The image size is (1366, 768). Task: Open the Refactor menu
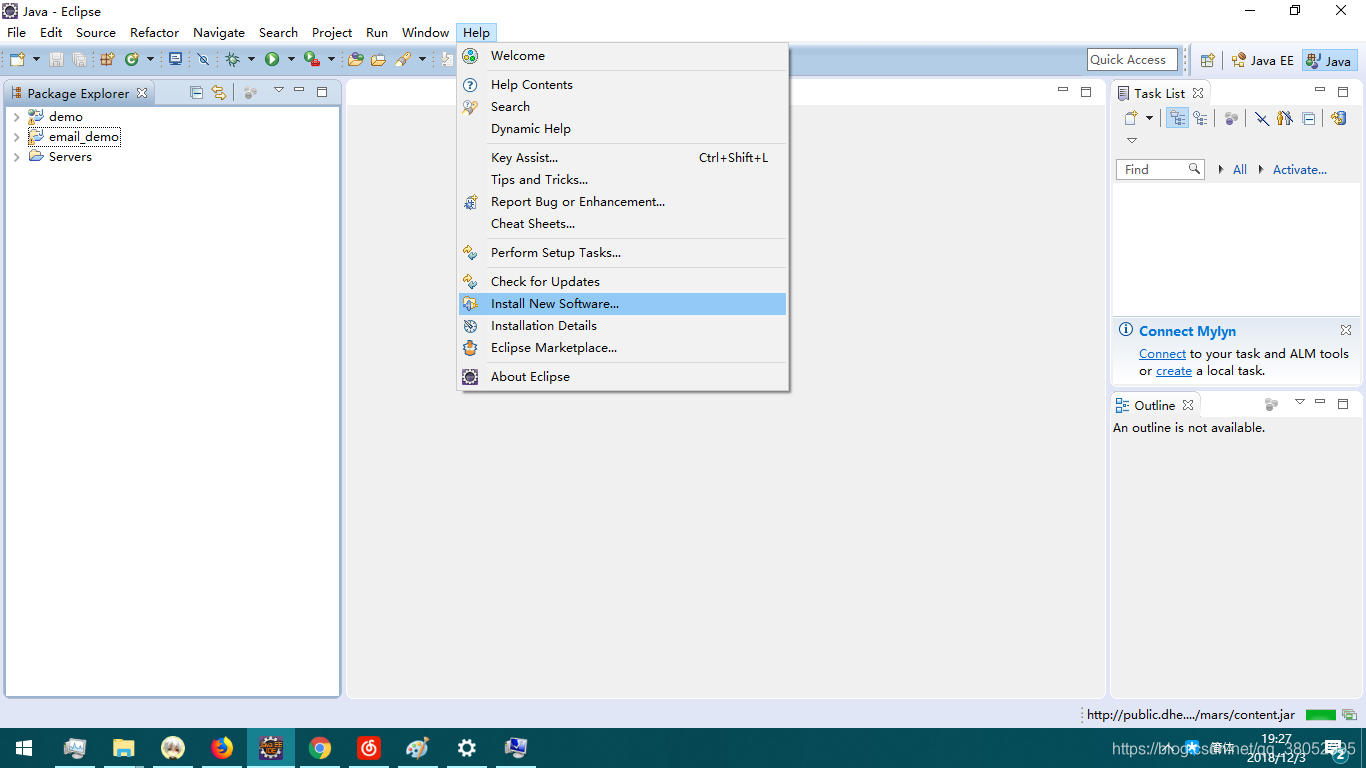click(x=154, y=32)
